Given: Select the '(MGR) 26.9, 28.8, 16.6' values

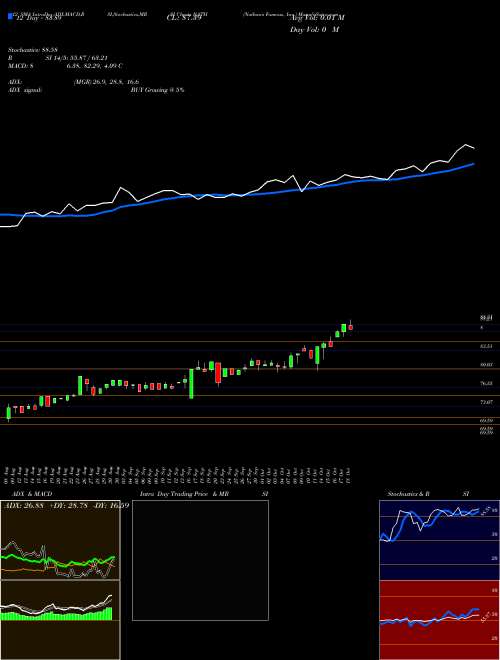Looking at the screenshot, I should 106,82.
